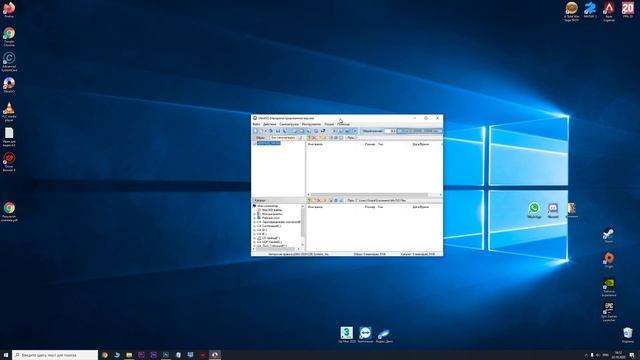The width and height of the screenshot is (640, 360).
Task: Open the Помощь menu
Action: click(x=343, y=124)
